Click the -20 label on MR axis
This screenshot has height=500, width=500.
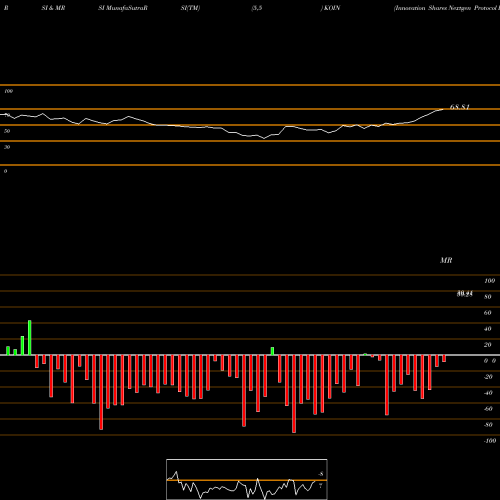coord(488,377)
